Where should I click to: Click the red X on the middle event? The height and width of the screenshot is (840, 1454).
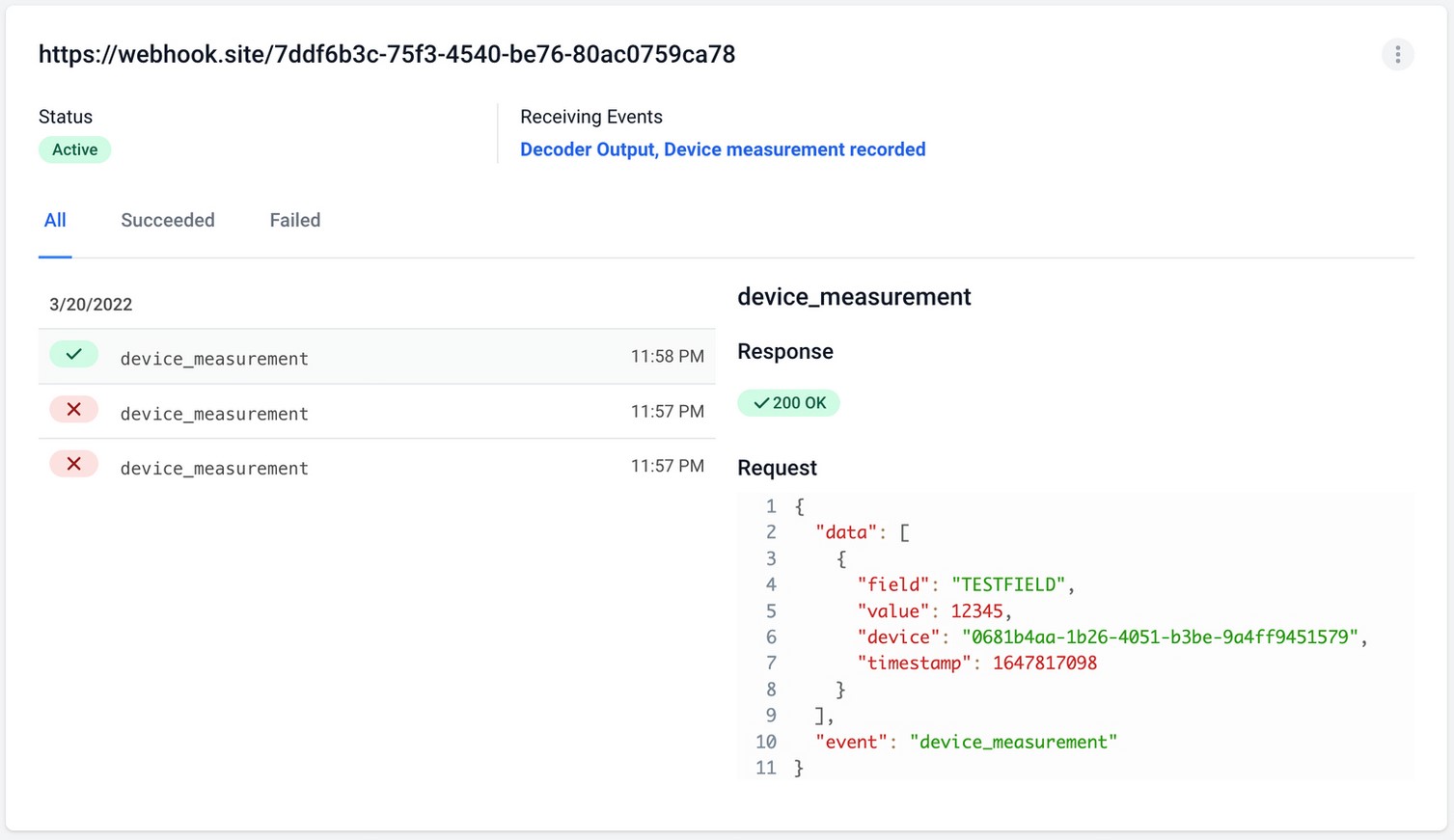pos(73,410)
